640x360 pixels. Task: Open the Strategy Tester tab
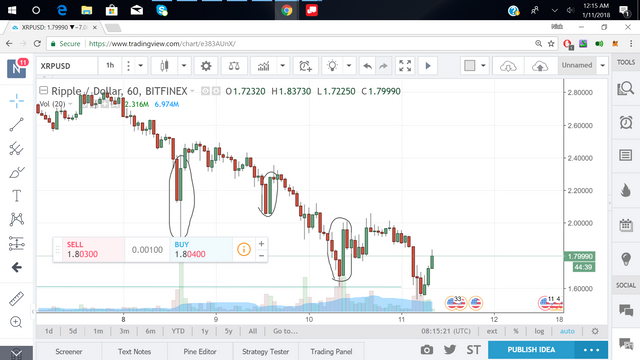pyautogui.click(x=266, y=351)
